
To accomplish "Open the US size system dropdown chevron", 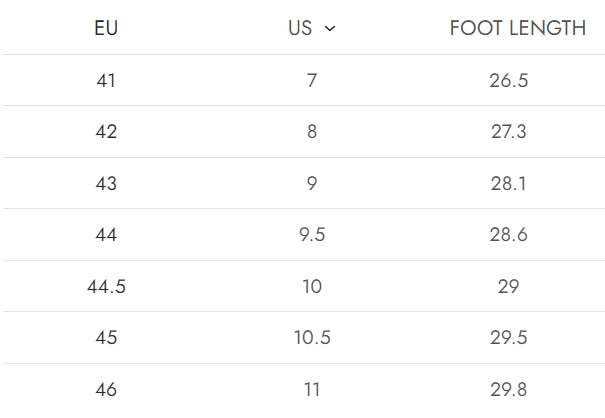I will tap(330, 29).
